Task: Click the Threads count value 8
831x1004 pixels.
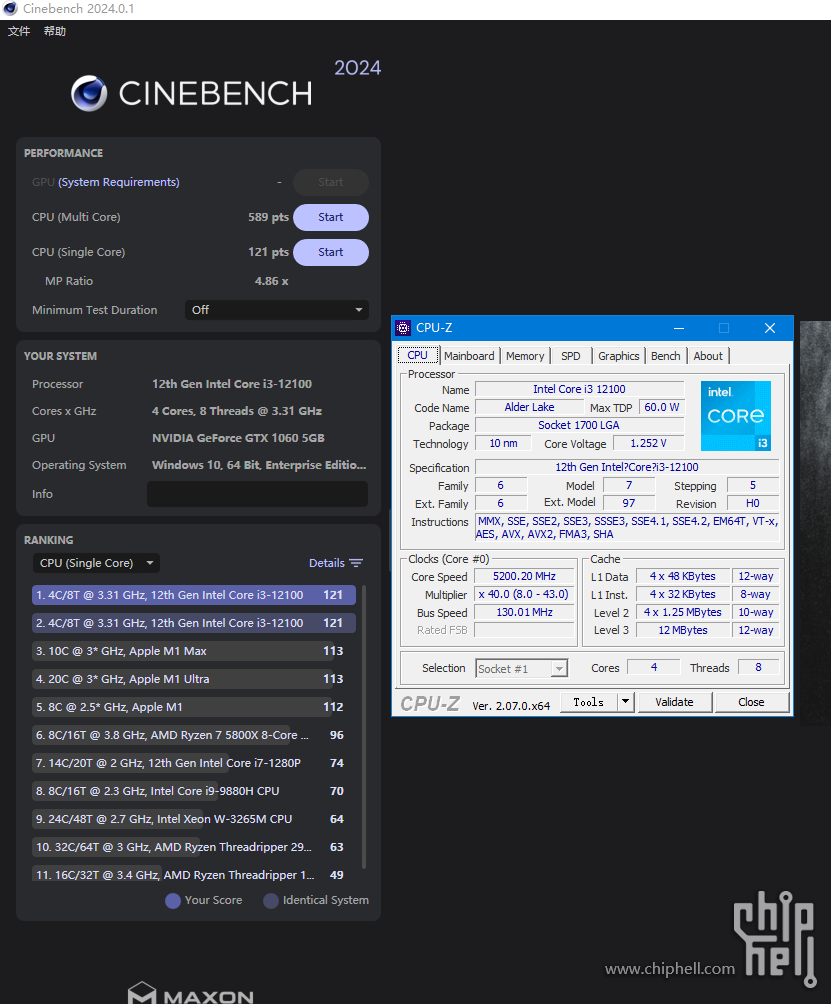Action: [x=759, y=667]
